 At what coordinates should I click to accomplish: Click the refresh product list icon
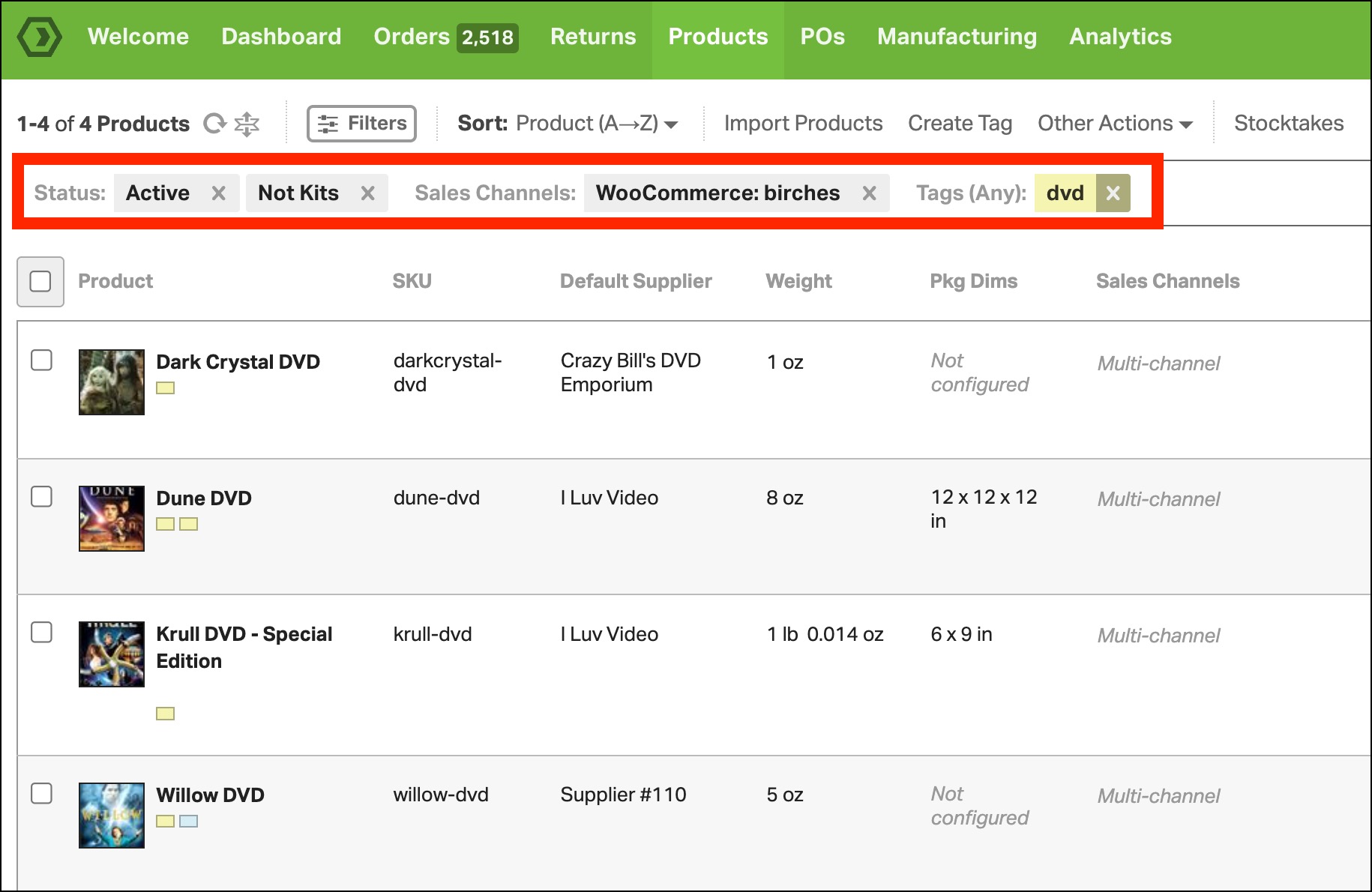pyautogui.click(x=214, y=124)
